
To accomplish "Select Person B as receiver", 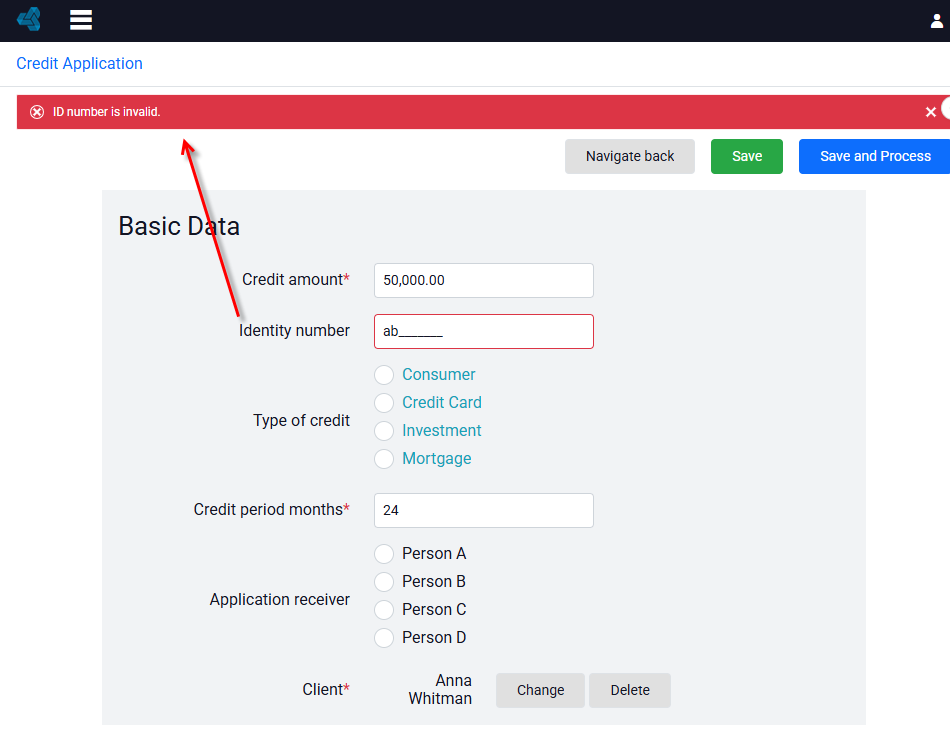I will [x=384, y=582].
